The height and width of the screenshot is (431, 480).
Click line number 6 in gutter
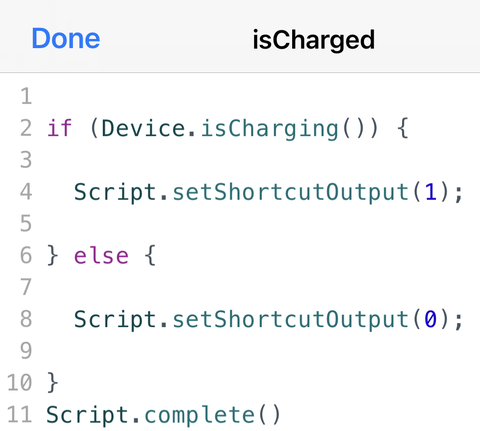[x=26, y=255]
